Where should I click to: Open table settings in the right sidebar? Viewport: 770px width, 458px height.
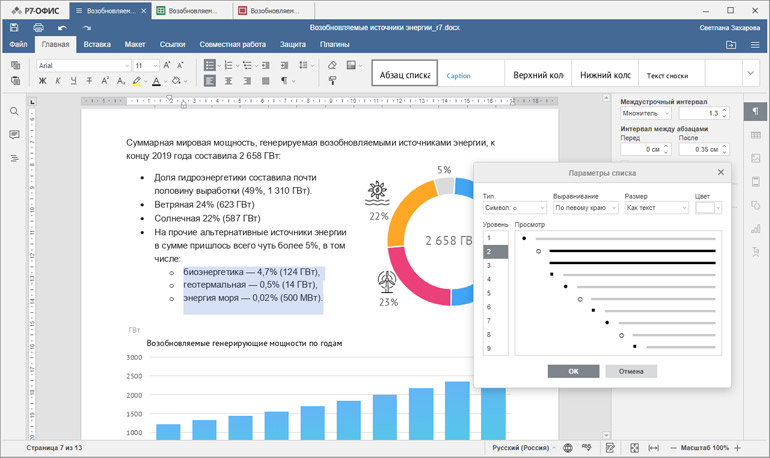(x=754, y=135)
